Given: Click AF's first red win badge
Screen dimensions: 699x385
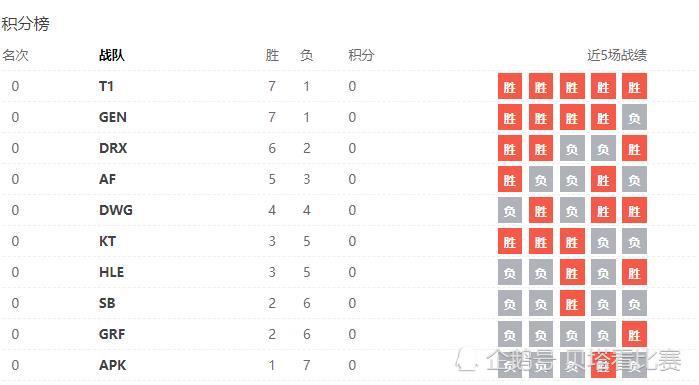Looking at the screenshot, I should point(510,179).
